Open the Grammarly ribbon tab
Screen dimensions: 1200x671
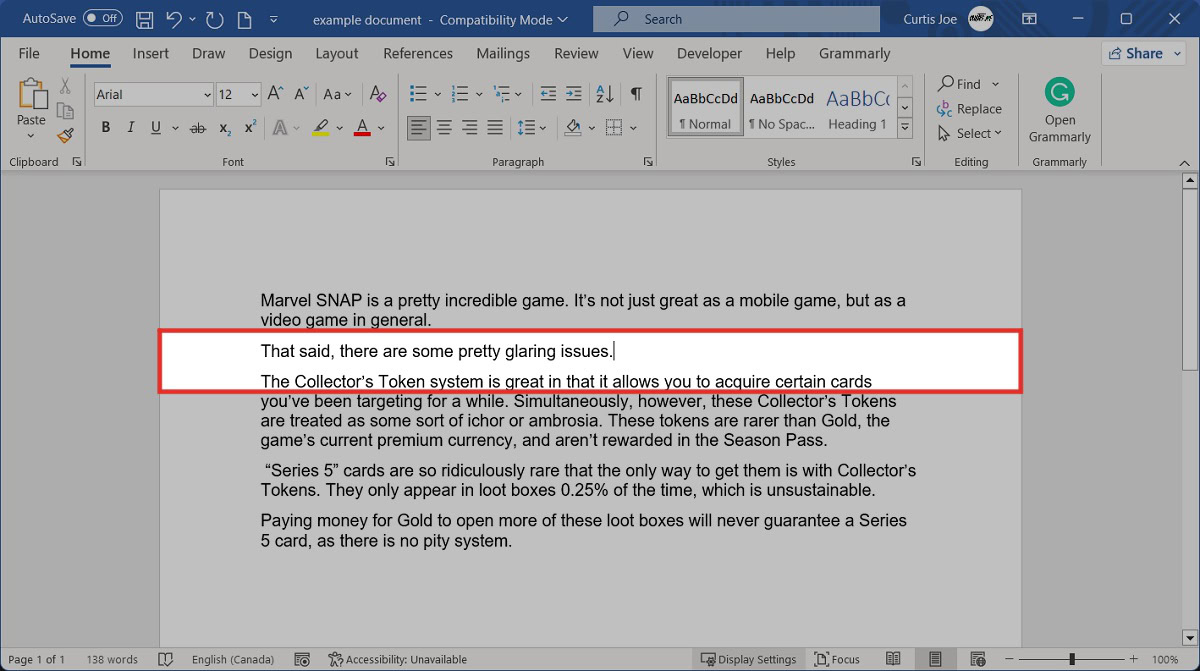854,54
